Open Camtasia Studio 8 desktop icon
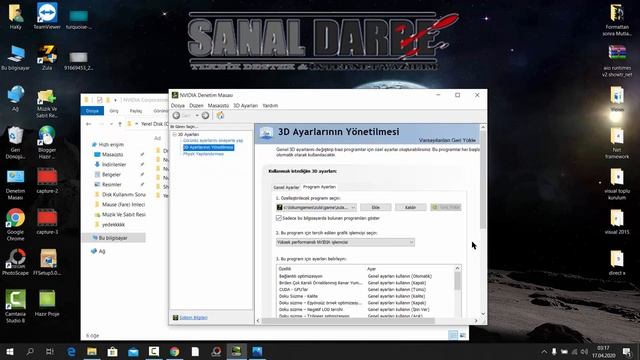 [16, 306]
